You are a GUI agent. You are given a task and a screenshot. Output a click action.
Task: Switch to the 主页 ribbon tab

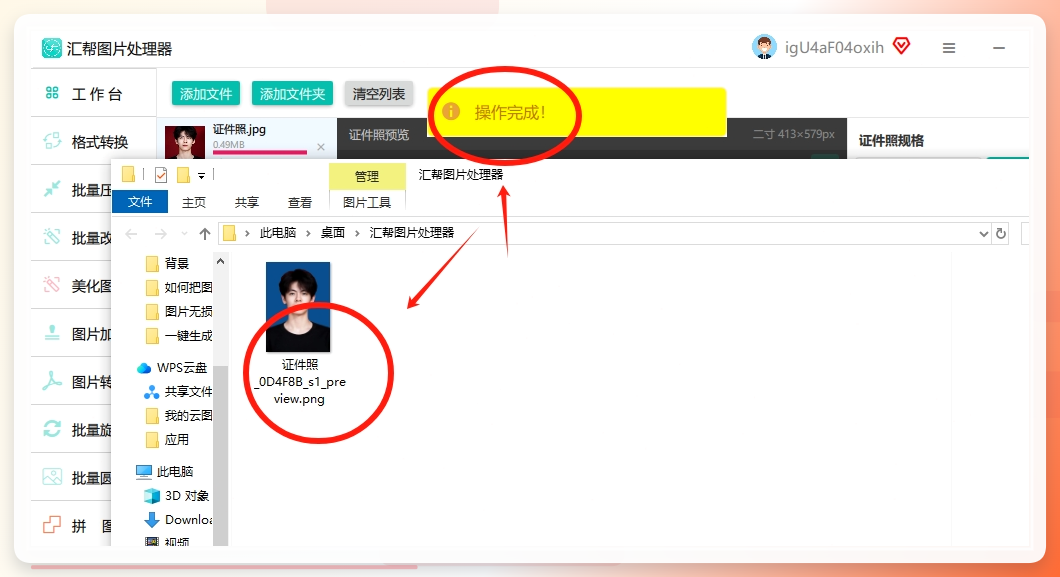[x=194, y=202]
